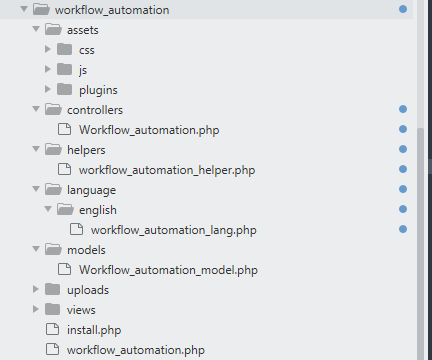The height and width of the screenshot is (360, 432).
Task: Click modified dot beside controllers folder
Action: pyautogui.click(x=403, y=109)
